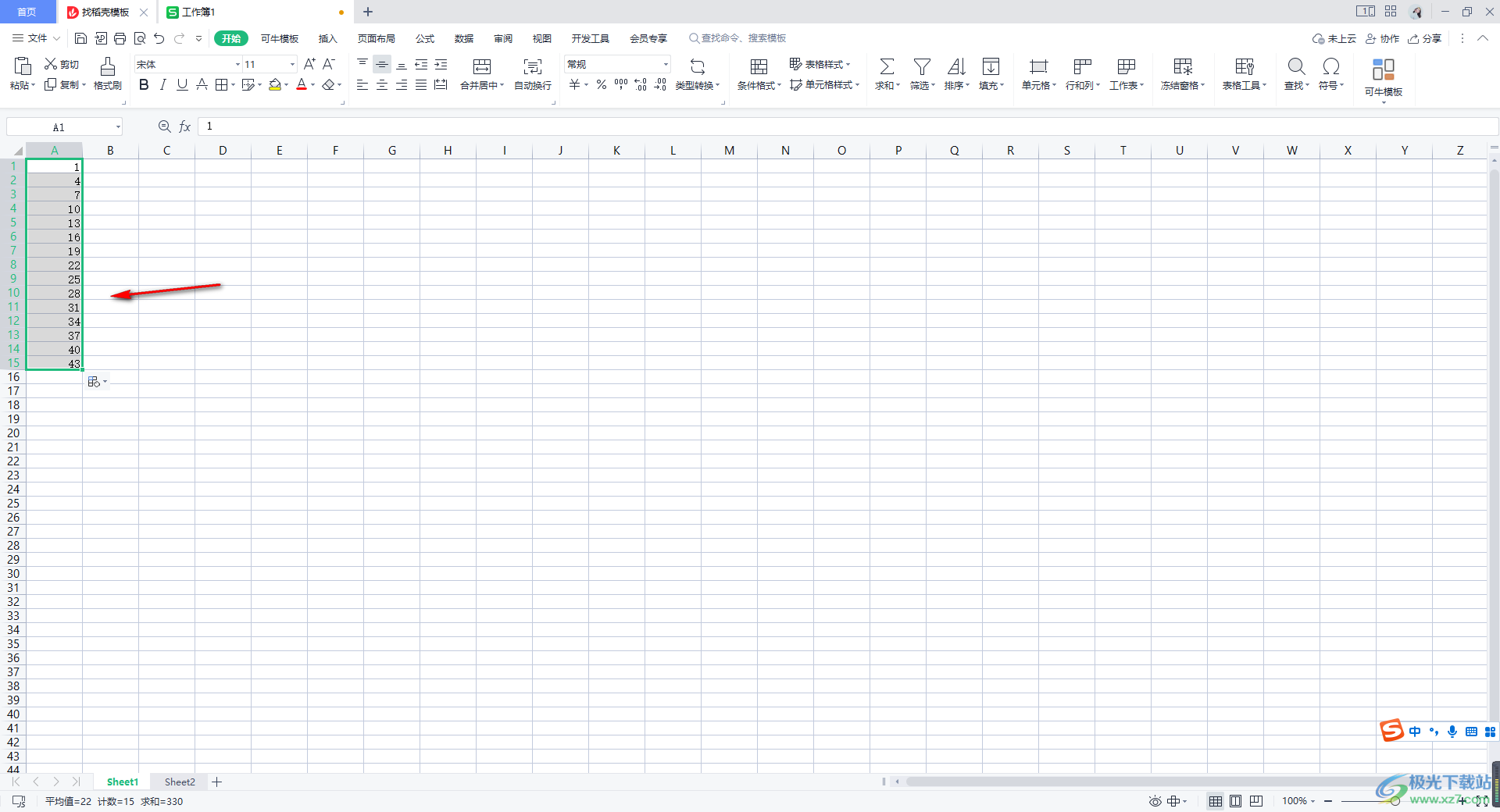
Task: Click the red font color swatch button
Action: 302,84
